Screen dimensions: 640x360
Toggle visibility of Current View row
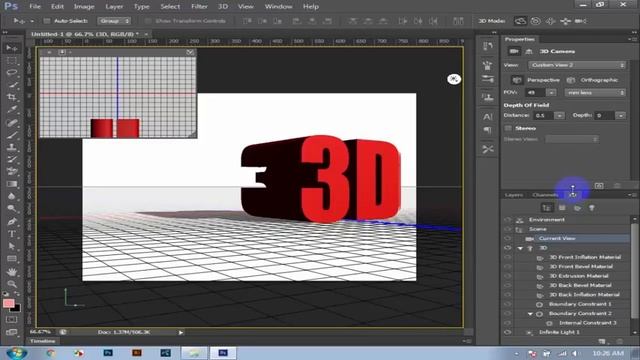click(x=507, y=238)
